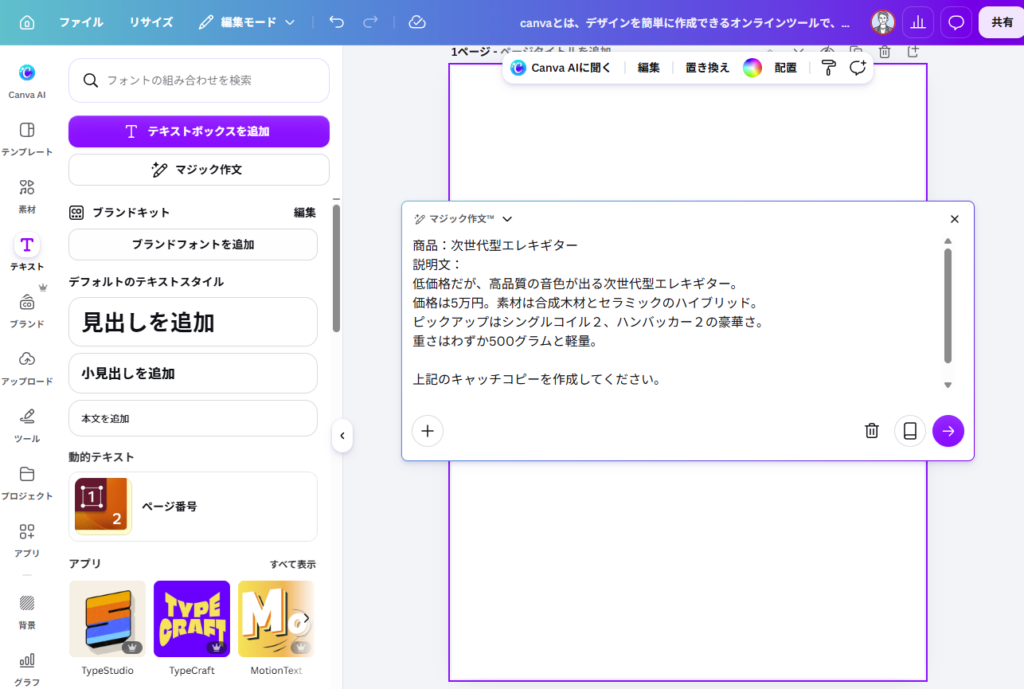Open the グラフ sidebar tab
The width and height of the screenshot is (1024, 689).
click(x=27, y=669)
